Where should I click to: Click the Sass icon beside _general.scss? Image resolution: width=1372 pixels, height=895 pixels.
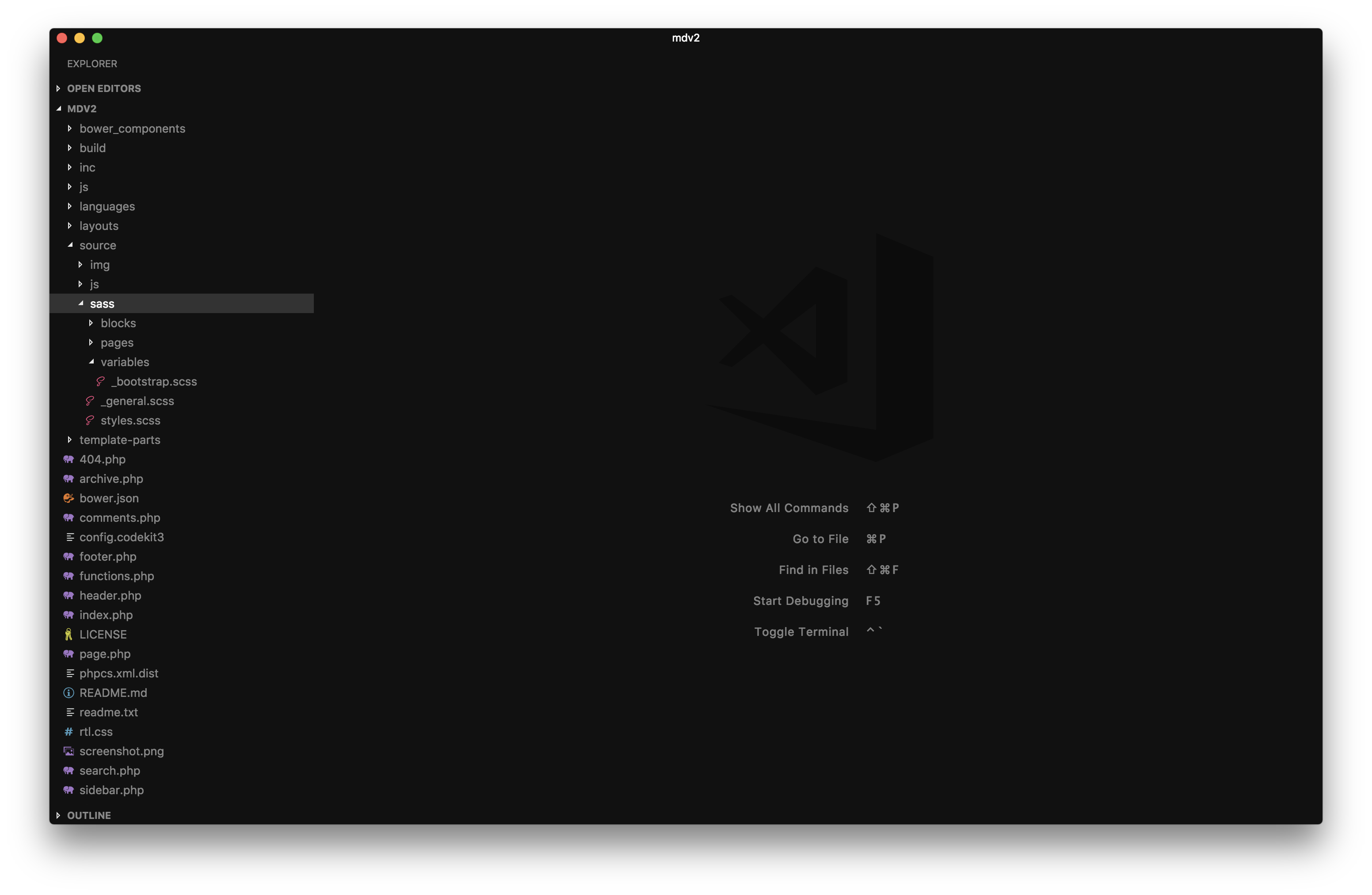pyautogui.click(x=90, y=401)
